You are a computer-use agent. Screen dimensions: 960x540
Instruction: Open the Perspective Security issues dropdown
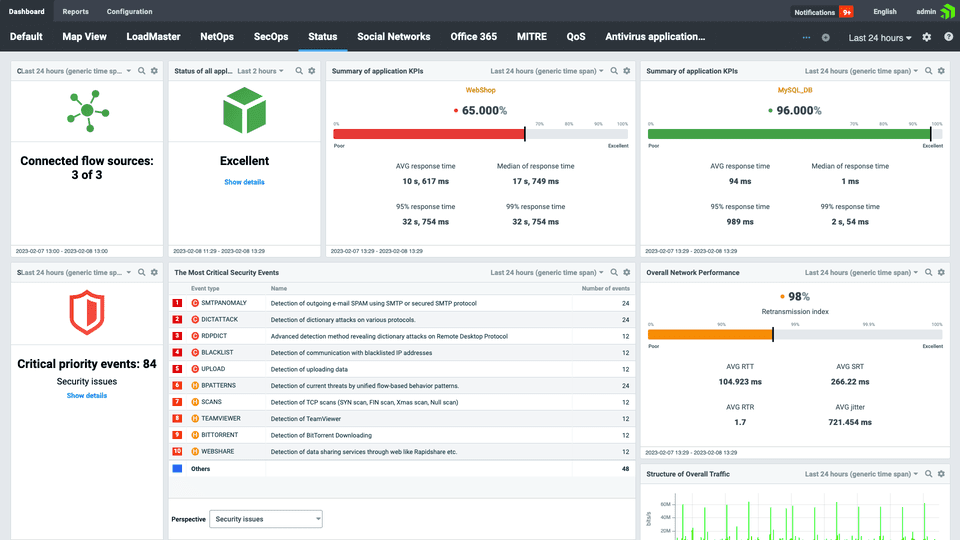click(266, 519)
